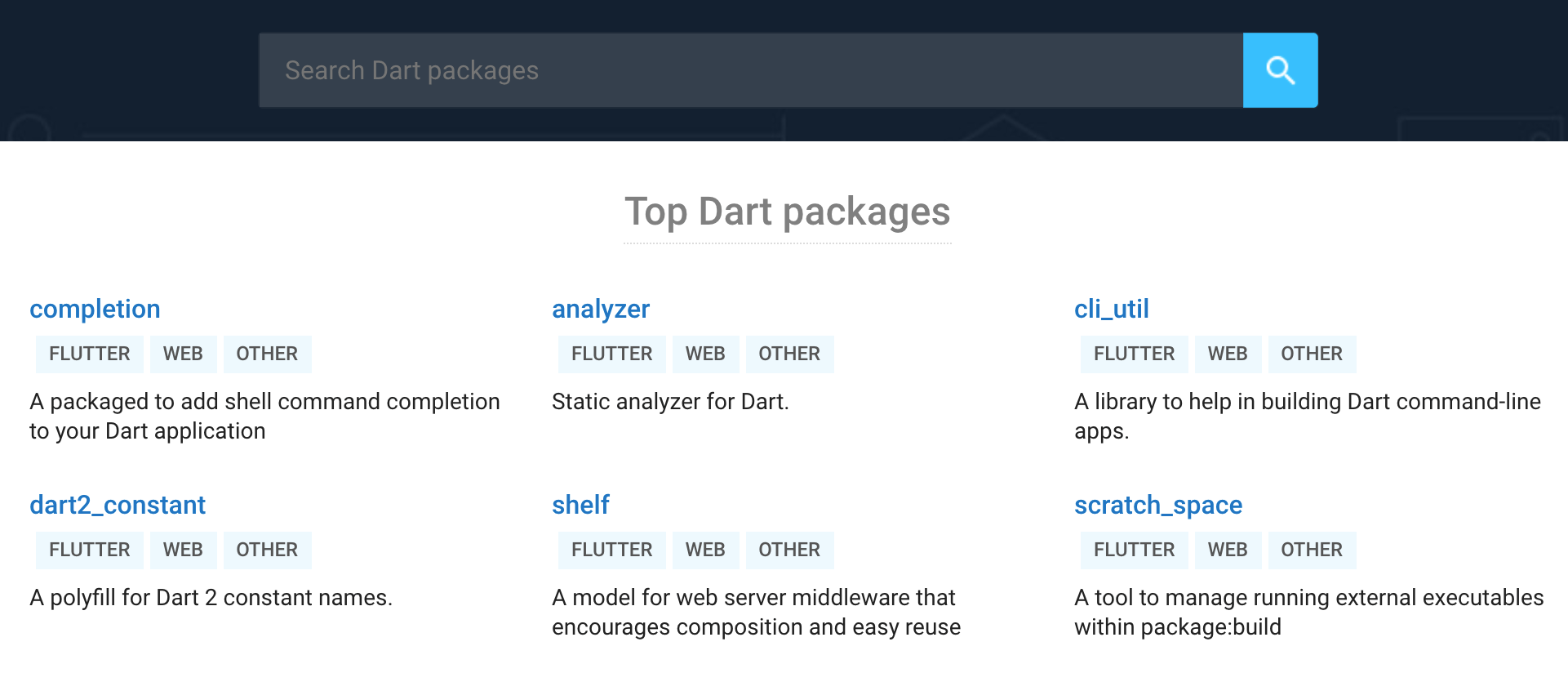Viewport: 1568px width, 673px height.
Task: Open the completion package link
Action: tap(95, 309)
